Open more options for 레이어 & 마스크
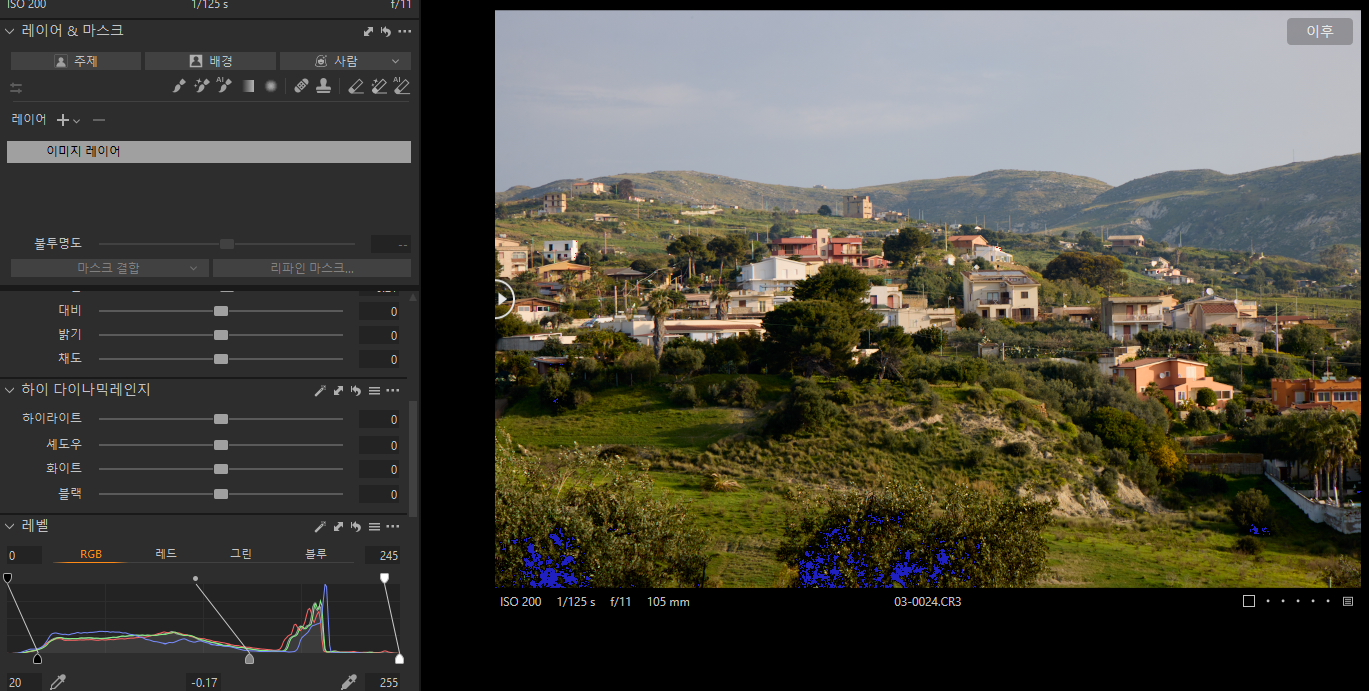1369x691 pixels. click(x=404, y=32)
